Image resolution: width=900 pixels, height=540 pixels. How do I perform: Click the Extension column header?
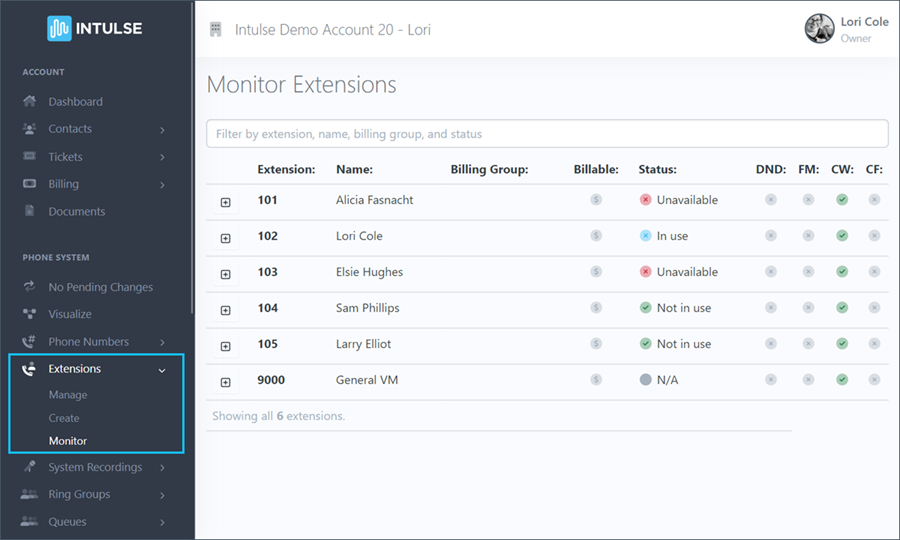(286, 169)
